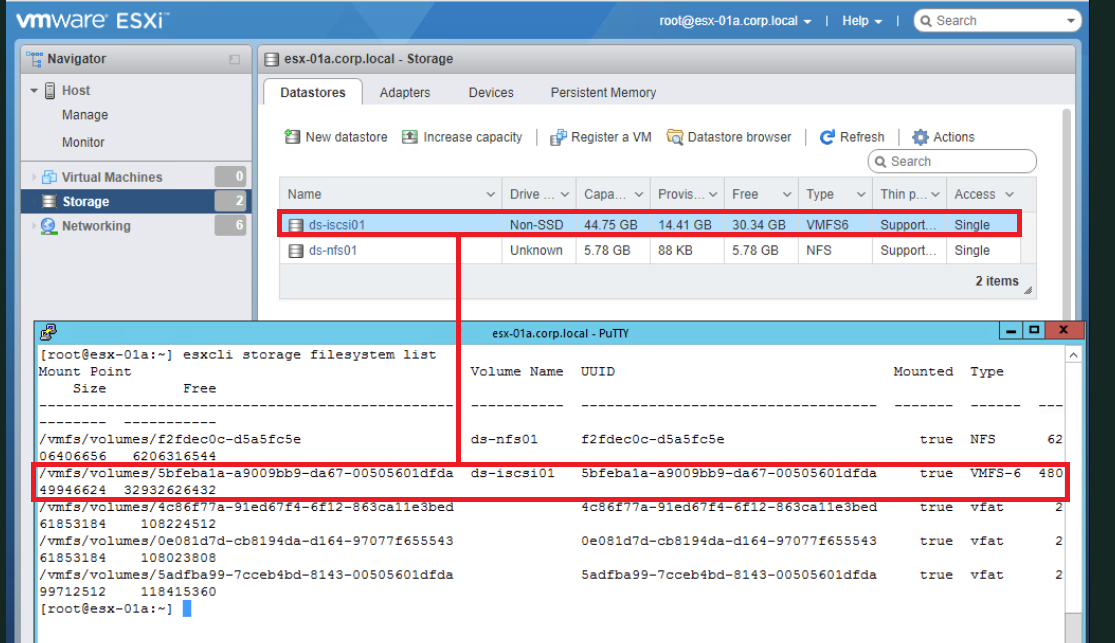Open the Free column dropdown arrow
1115x643 pixels.
[786, 194]
